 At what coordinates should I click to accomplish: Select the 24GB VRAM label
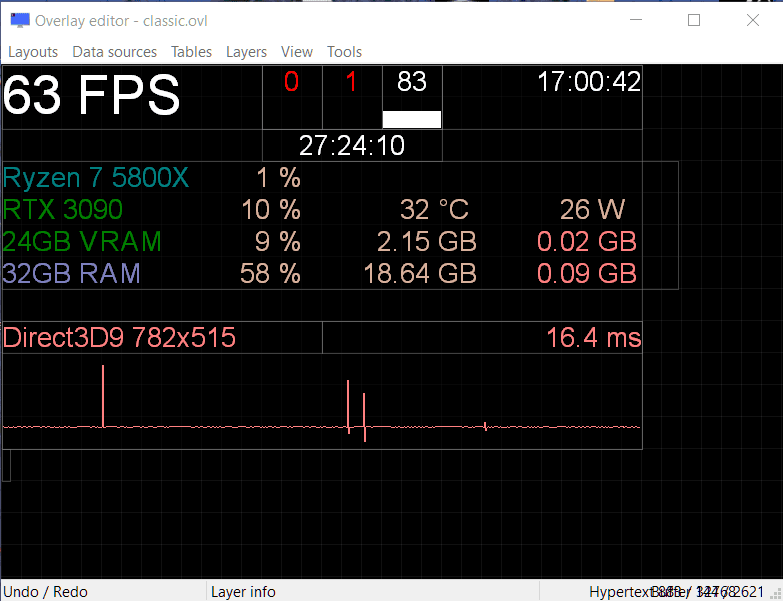coord(82,242)
